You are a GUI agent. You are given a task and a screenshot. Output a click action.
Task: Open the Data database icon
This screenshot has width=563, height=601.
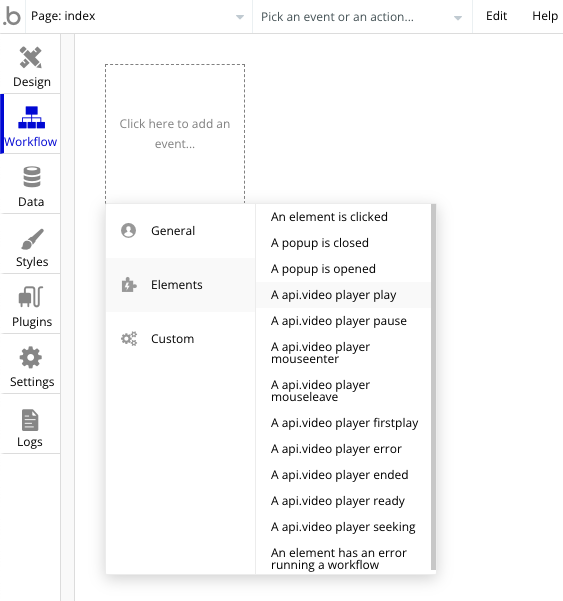pos(31,177)
